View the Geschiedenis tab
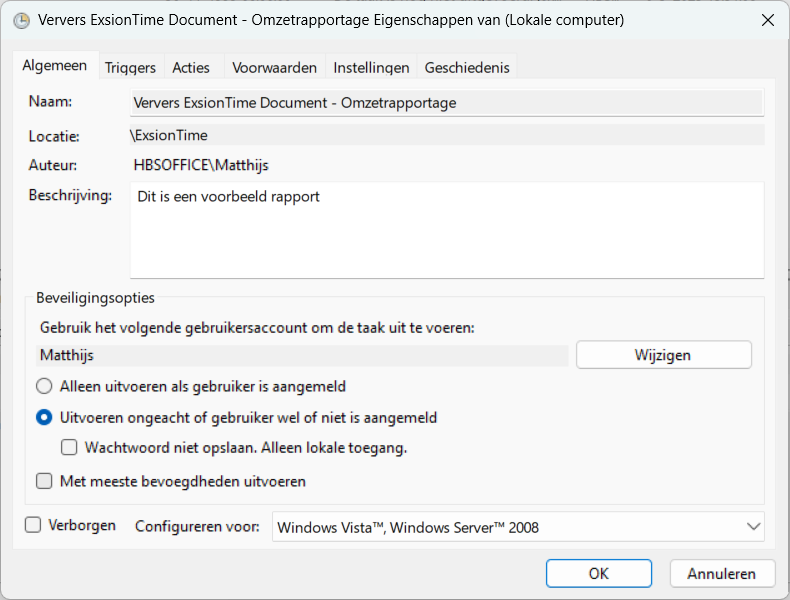The height and width of the screenshot is (600, 790). tap(467, 68)
